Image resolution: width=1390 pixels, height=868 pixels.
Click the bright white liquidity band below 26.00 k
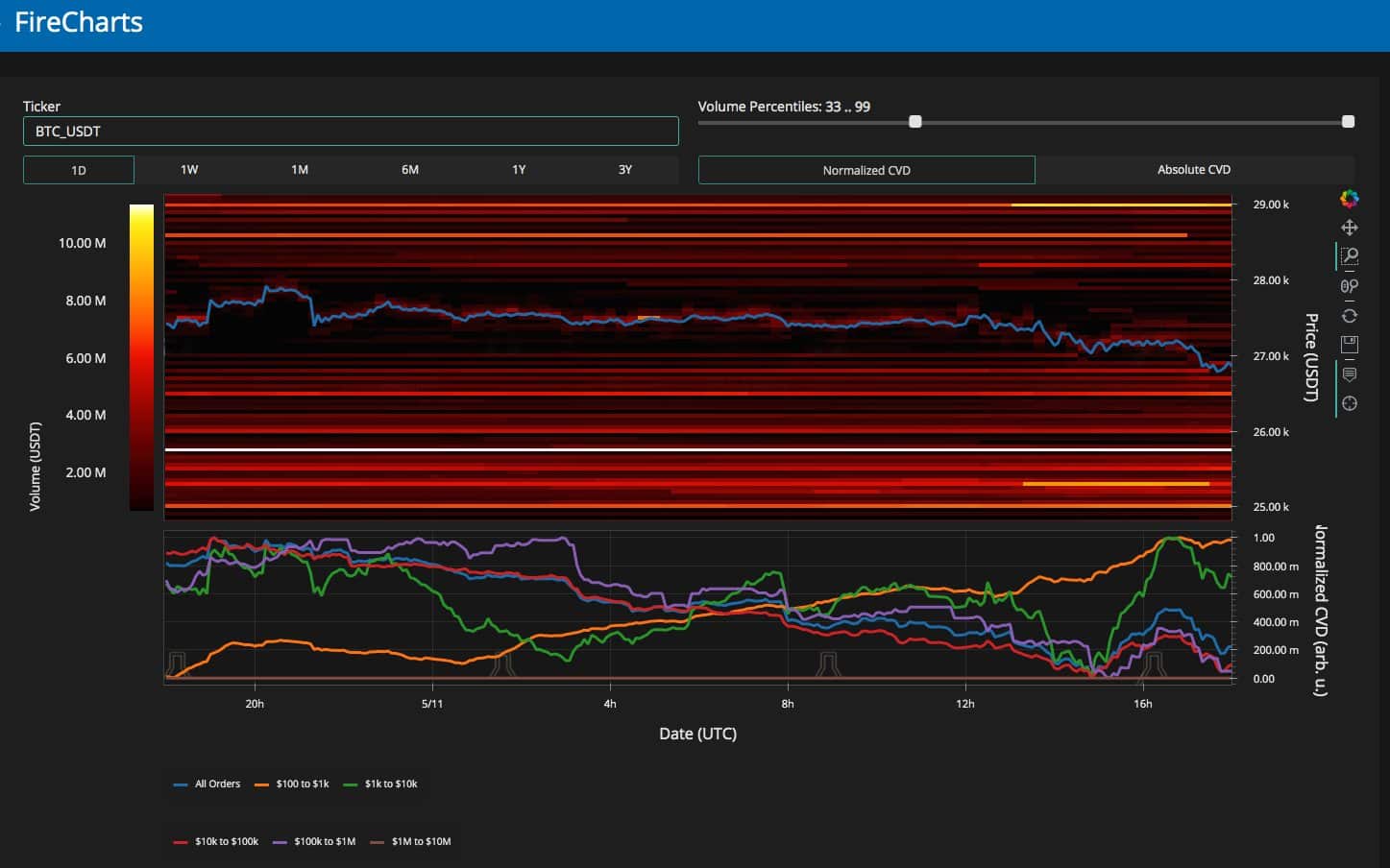point(698,449)
